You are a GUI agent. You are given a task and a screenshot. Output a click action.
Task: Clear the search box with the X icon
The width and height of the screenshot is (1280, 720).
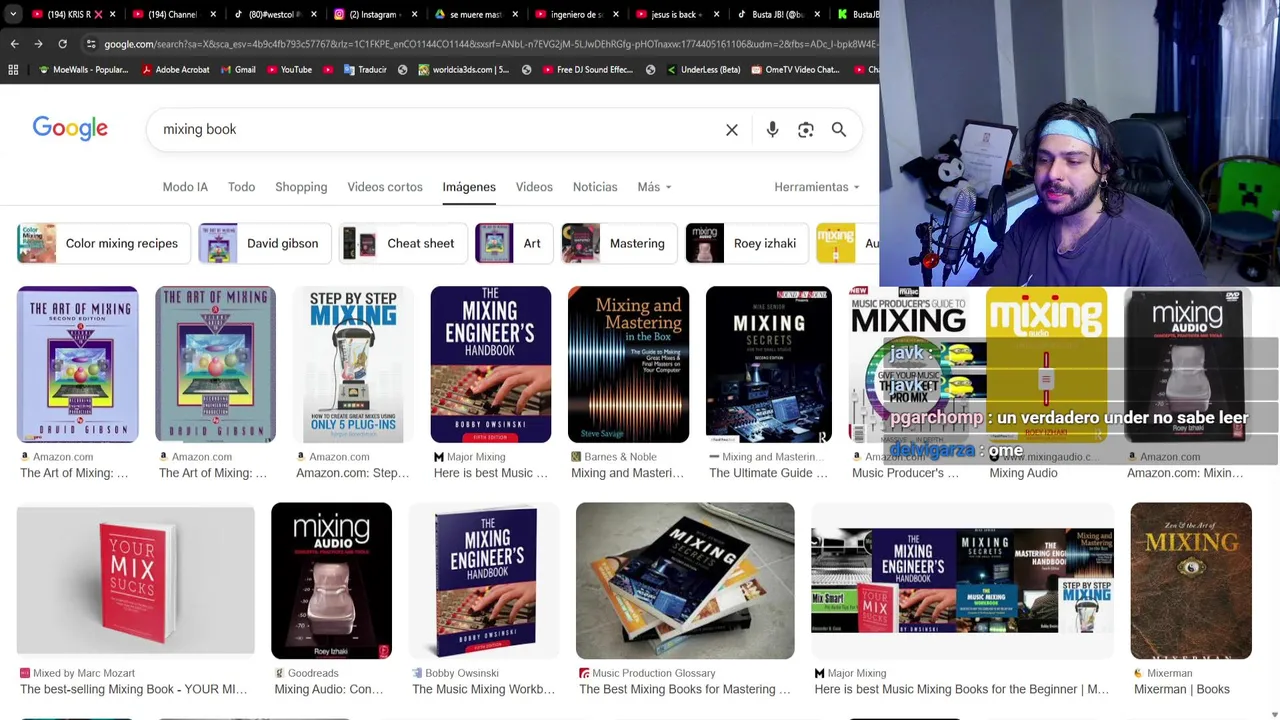click(x=732, y=130)
